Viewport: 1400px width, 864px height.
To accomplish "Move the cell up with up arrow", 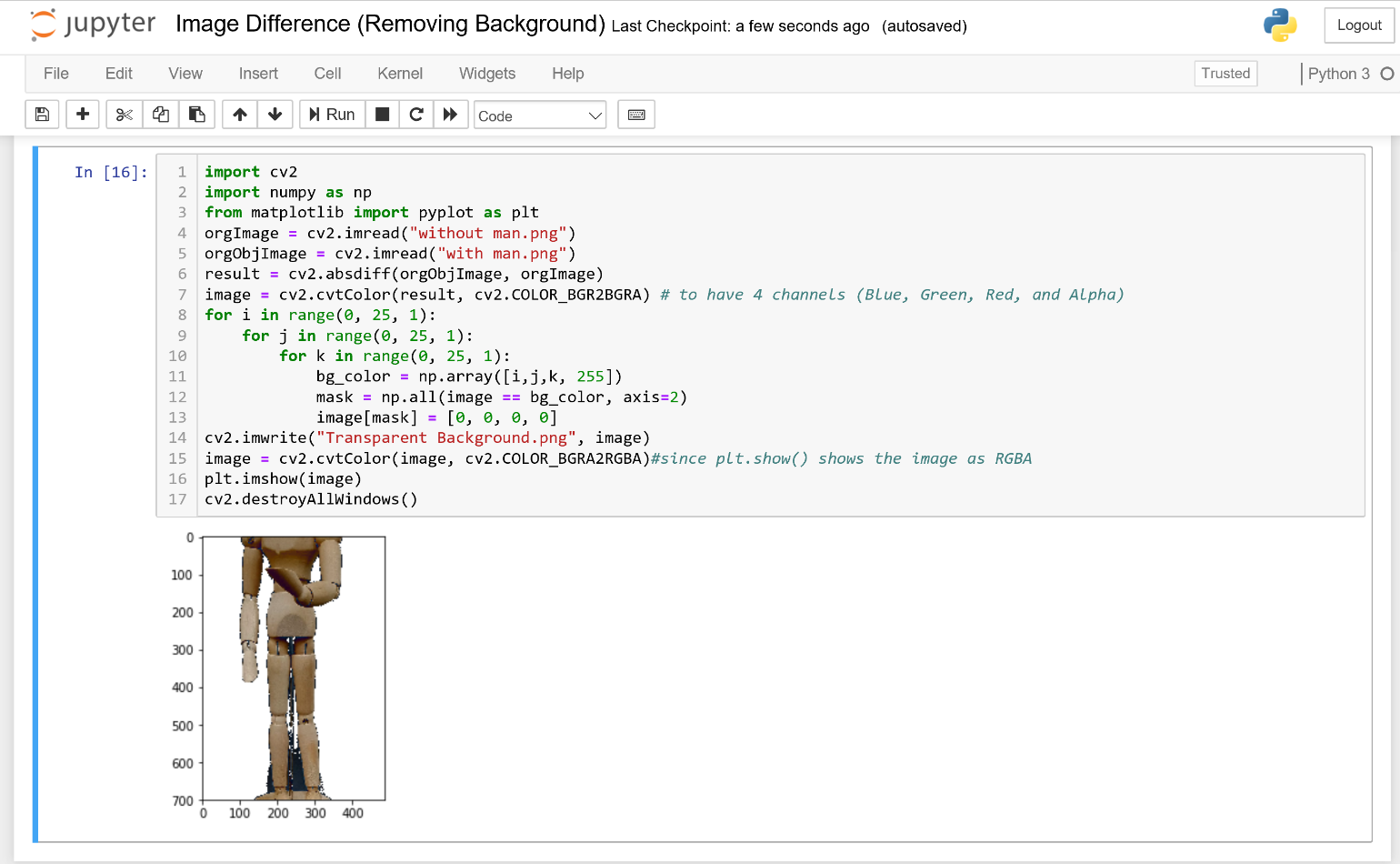I will 239,114.
